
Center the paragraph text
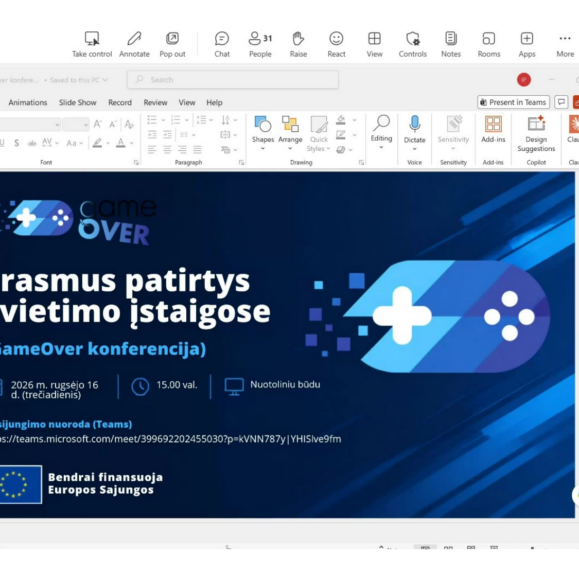pyautogui.click(x=167, y=149)
